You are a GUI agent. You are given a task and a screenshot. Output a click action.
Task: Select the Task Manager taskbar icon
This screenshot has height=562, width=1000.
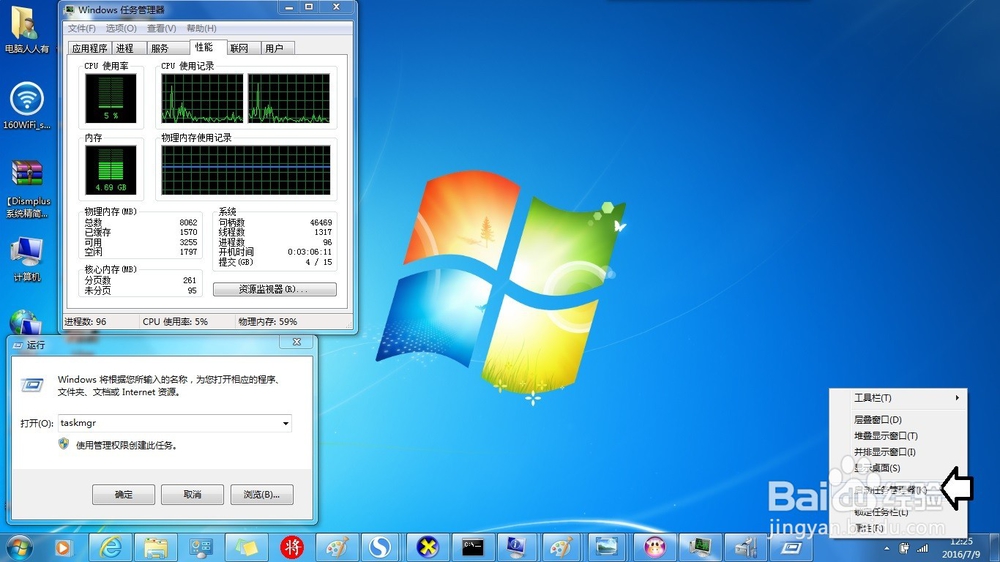point(700,547)
